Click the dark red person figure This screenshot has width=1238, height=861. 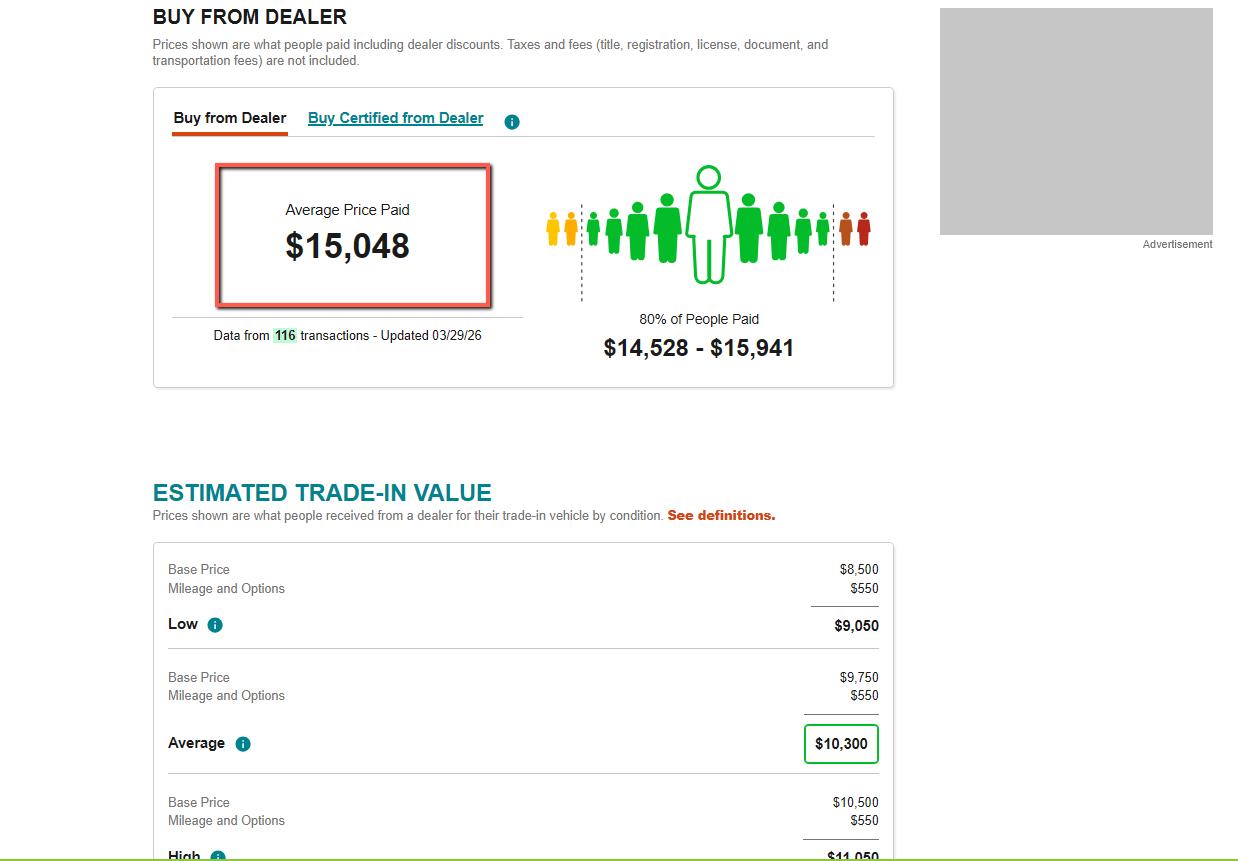(x=864, y=228)
